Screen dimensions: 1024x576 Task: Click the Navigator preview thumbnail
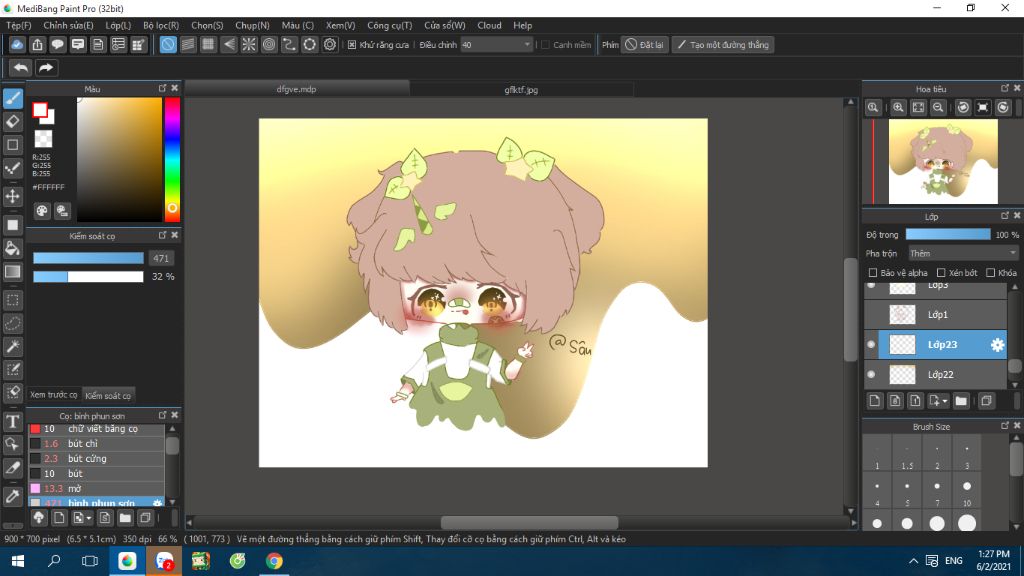point(943,161)
